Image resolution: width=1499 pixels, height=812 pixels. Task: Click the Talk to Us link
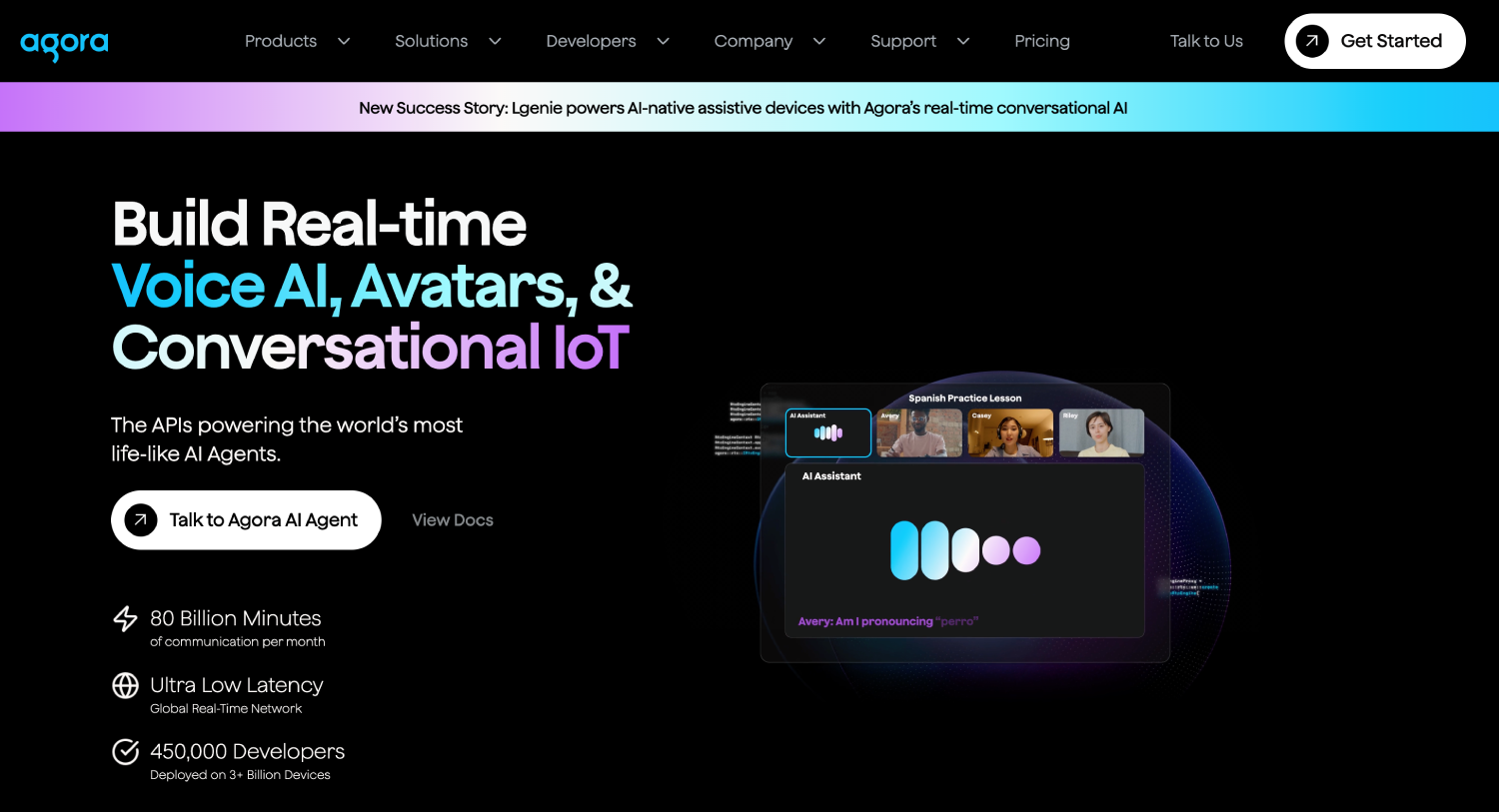(1206, 41)
